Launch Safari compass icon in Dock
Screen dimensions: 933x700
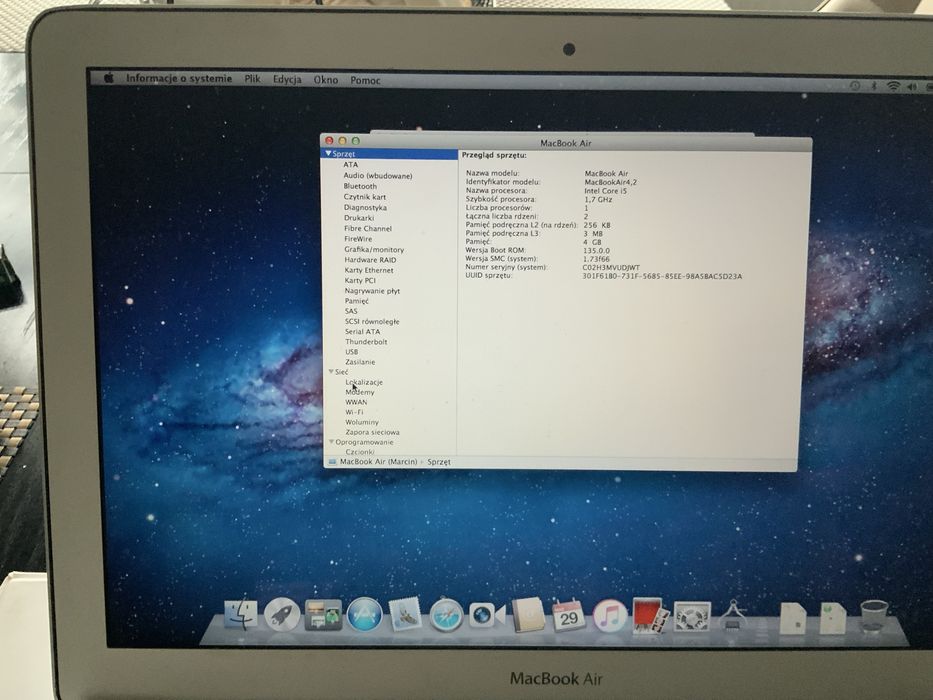click(x=446, y=615)
